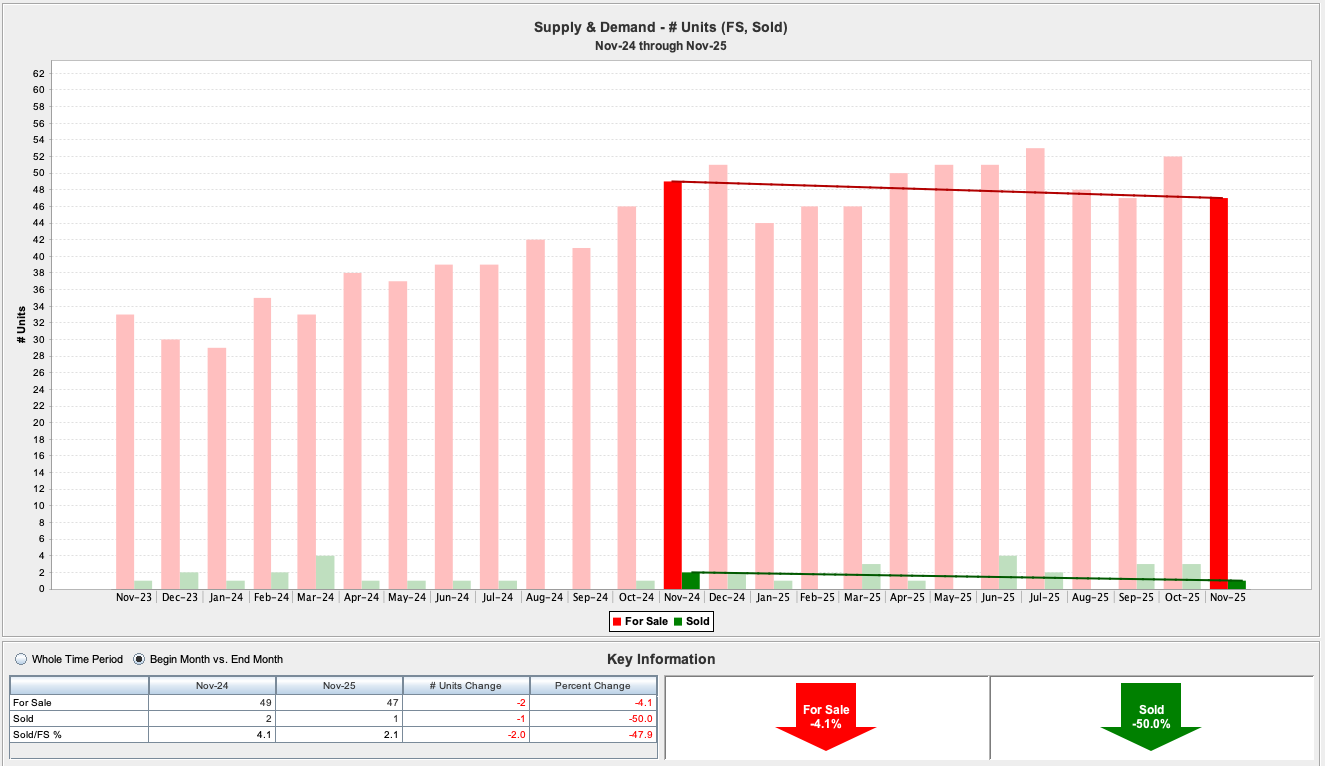Click the Nov-24 table column header
Image resolution: width=1325 pixels, height=766 pixels.
pyautogui.click(x=212, y=686)
